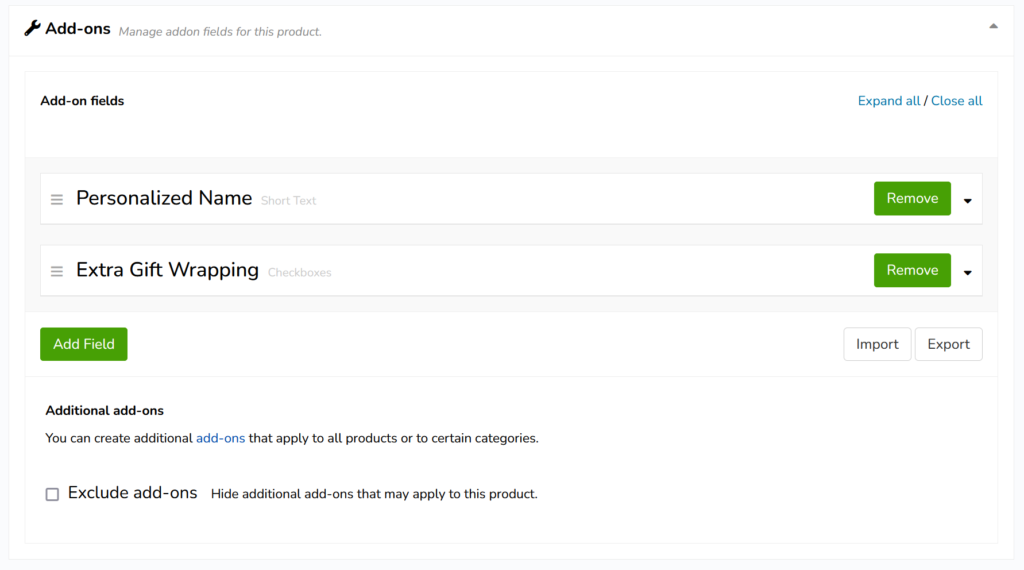
Task: Expand the Personalized Name field arrow
Action: click(x=967, y=200)
